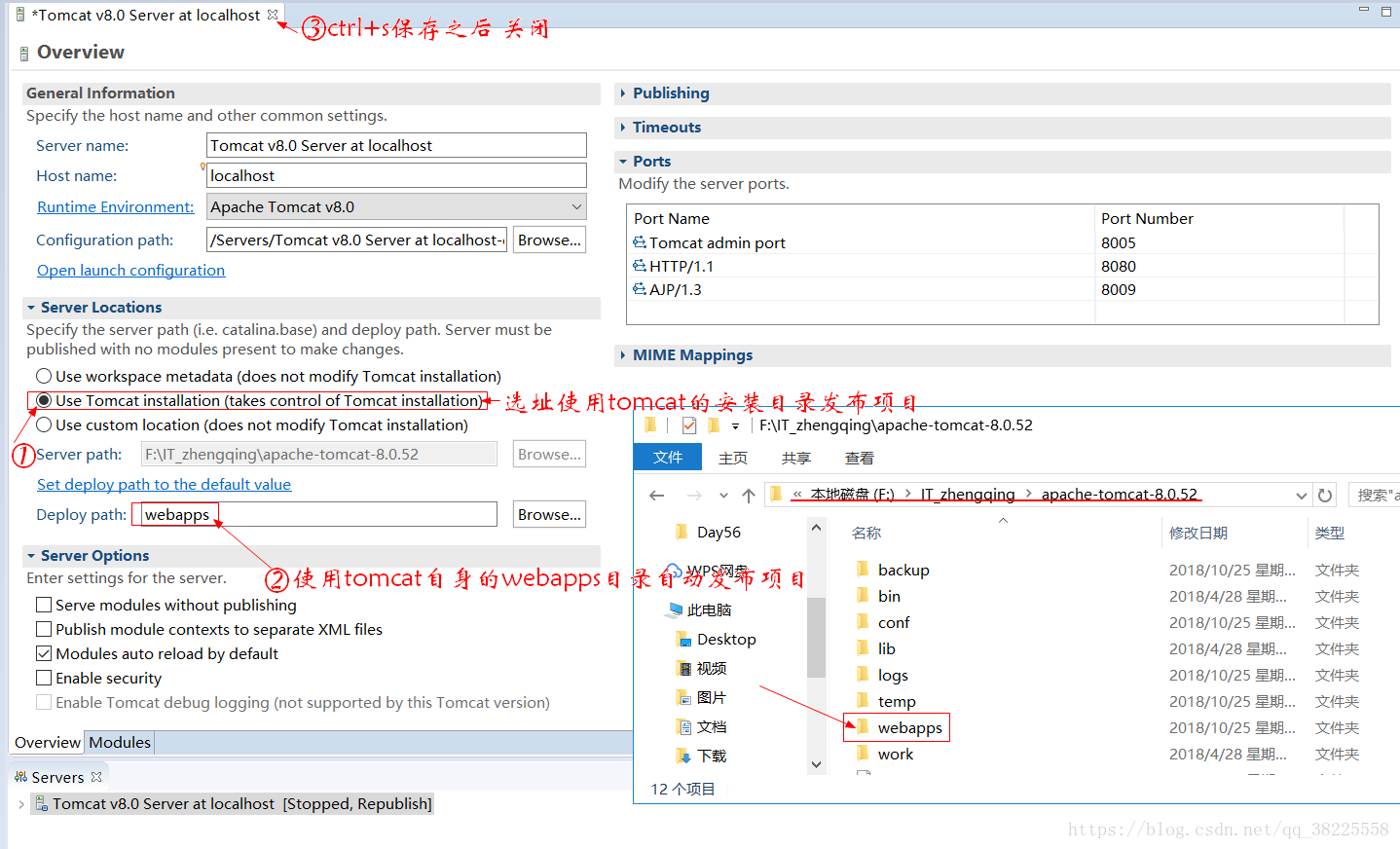Open the 查看 ribbon tab
The height and width of the screenshot is (849, 1400).
click(x=860, y=458)
